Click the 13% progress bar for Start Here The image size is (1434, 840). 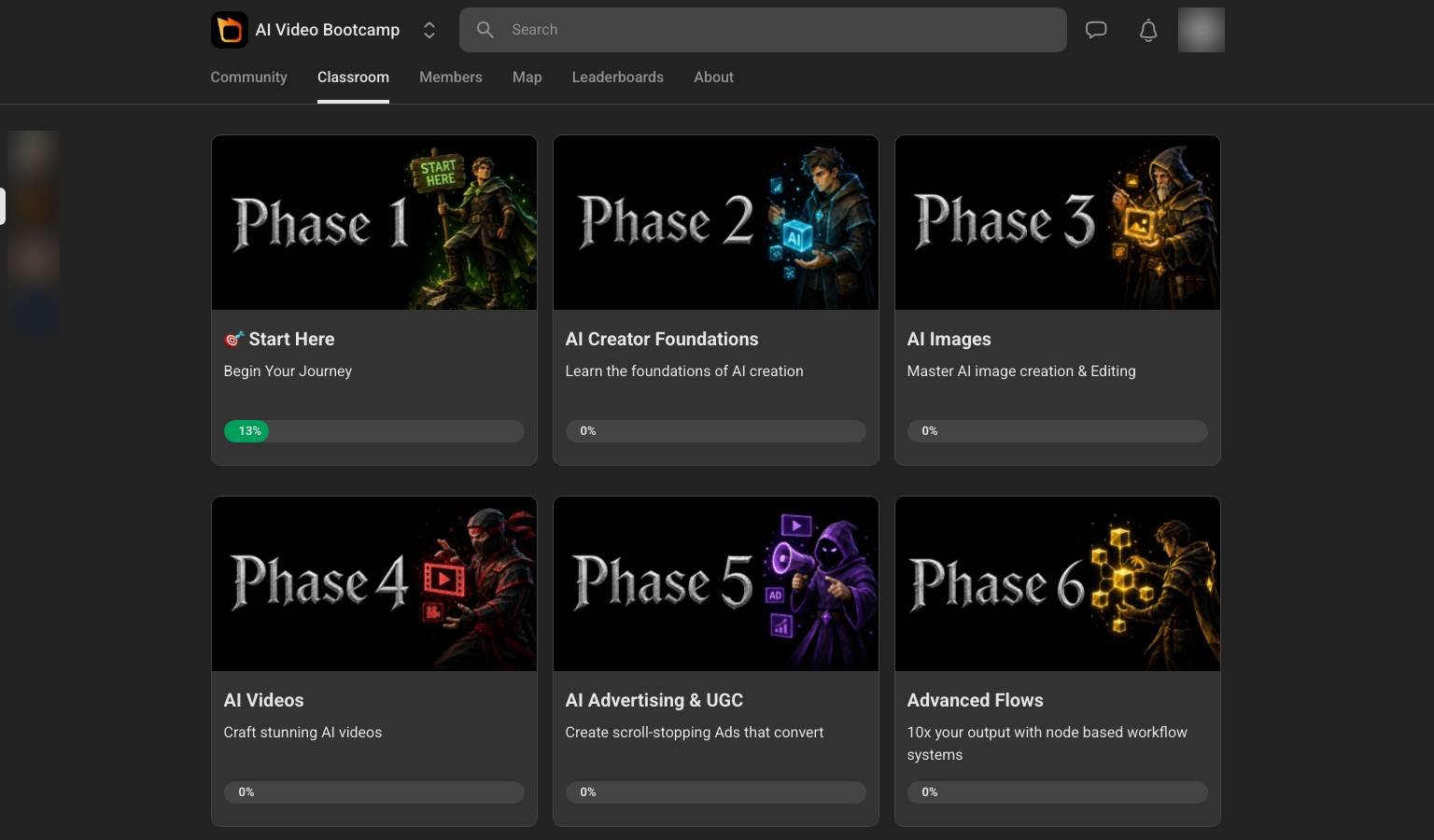[374, 431]
